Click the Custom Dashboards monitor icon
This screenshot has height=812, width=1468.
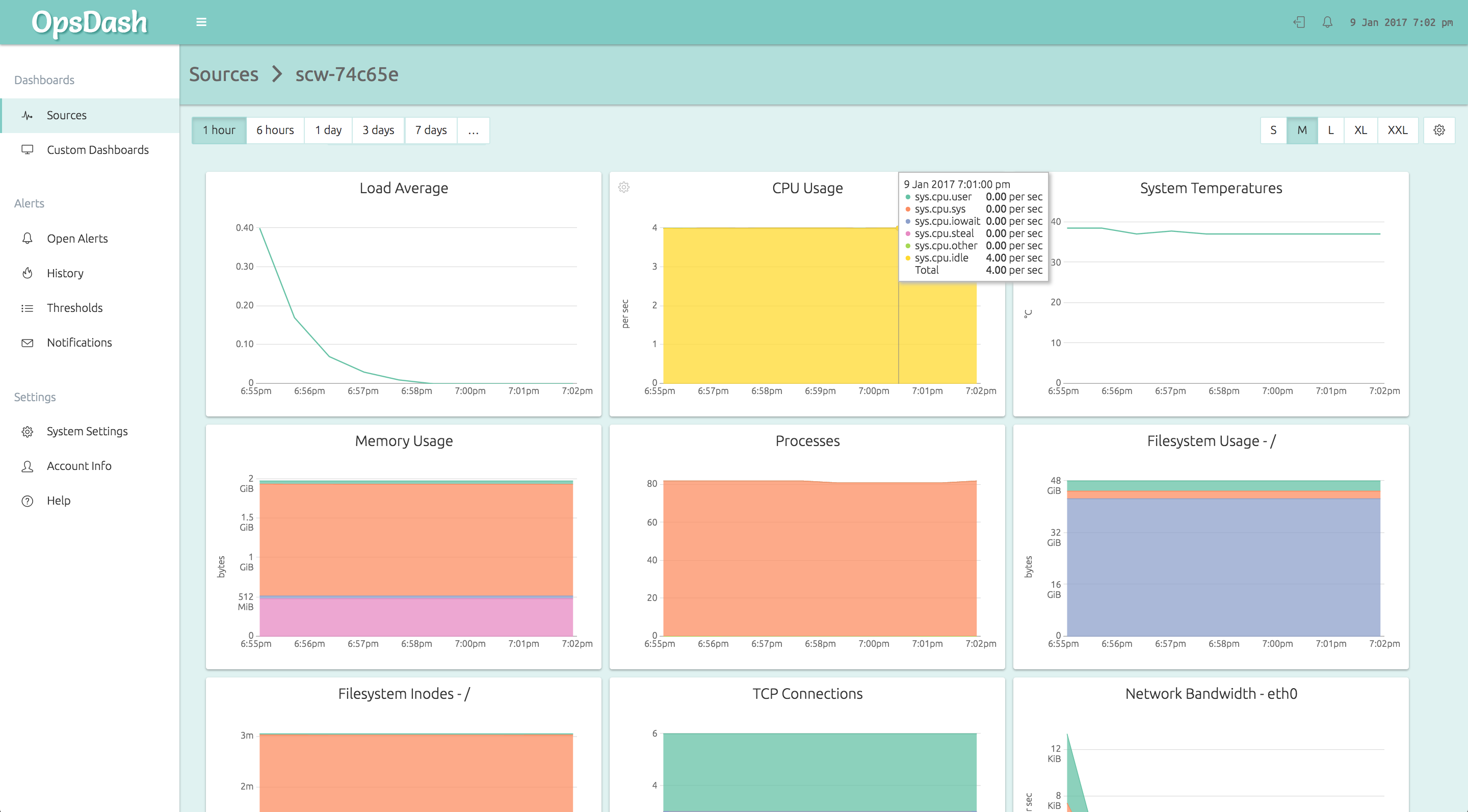28,150
